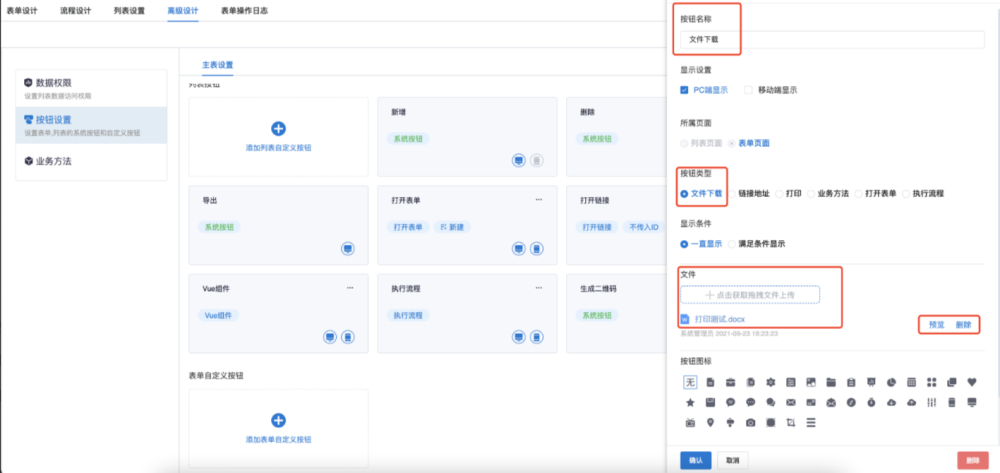Expand the ellipsis menu on Vue组件 card
Viewport: 1000px width, 473px height.
tap(350, 287)
